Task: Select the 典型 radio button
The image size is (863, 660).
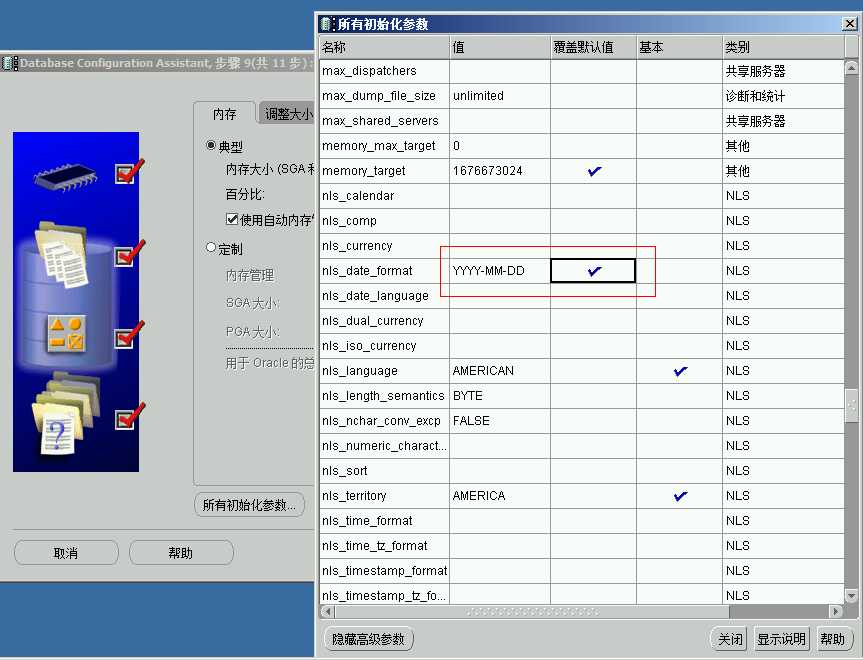Action: click(211, 145)
